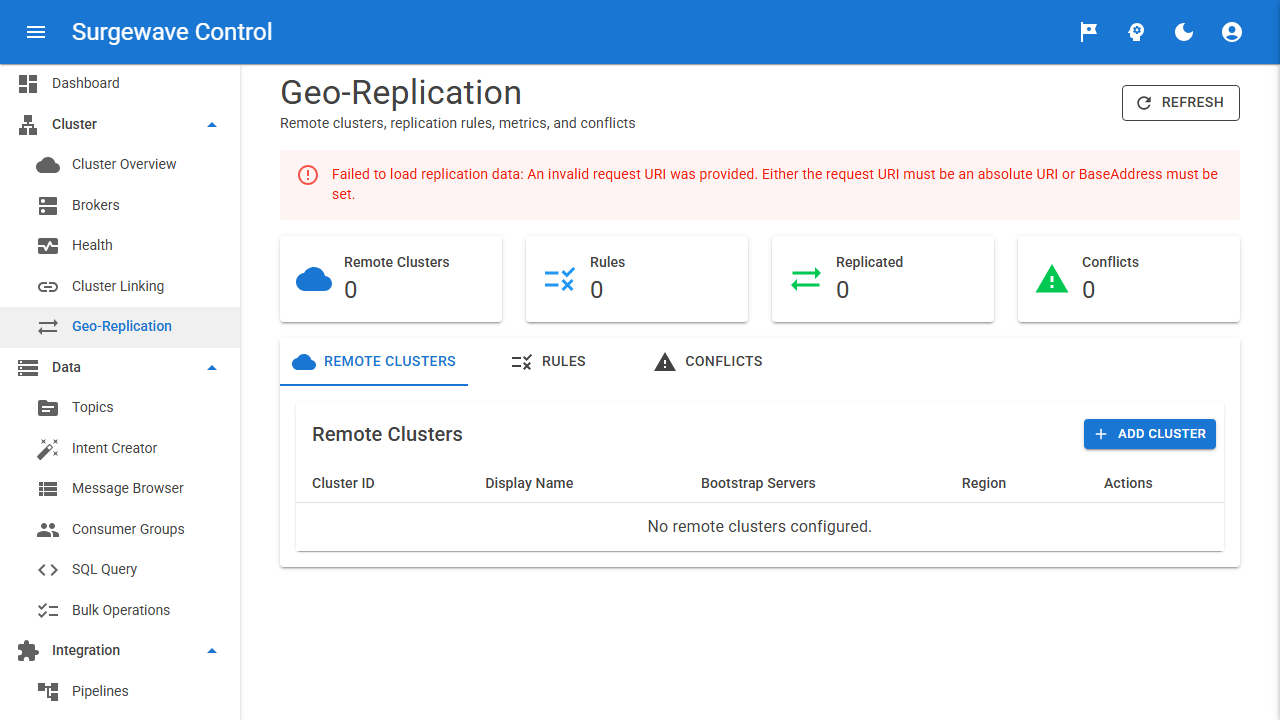The height and width of the screenshot is (720, 1280).
Task: Click the Region column header
Action: pos(984,483)
